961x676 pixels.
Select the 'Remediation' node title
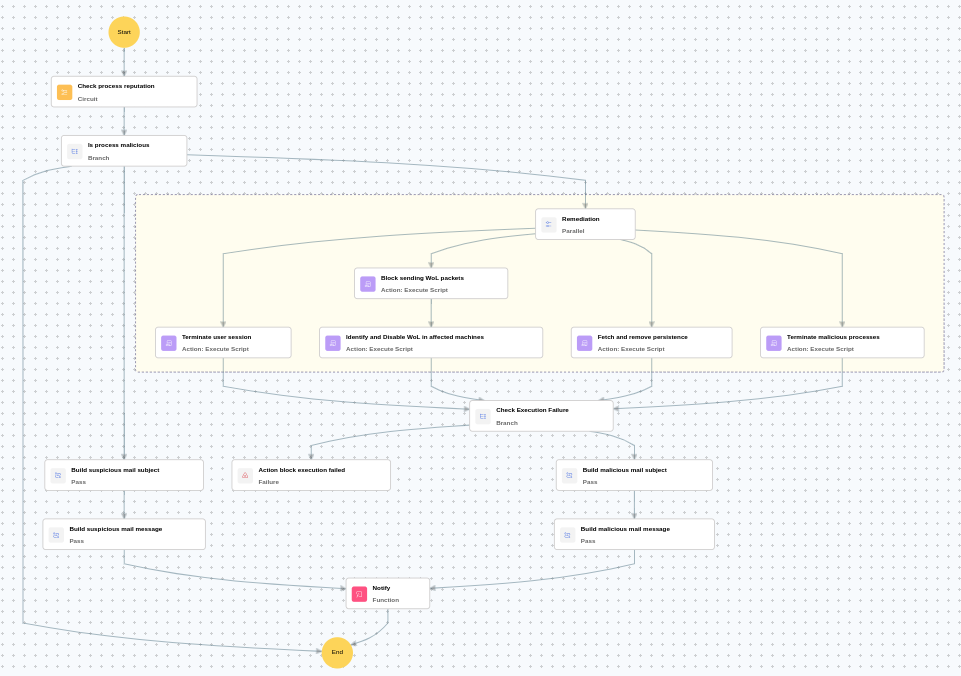(x=580, y=219)
